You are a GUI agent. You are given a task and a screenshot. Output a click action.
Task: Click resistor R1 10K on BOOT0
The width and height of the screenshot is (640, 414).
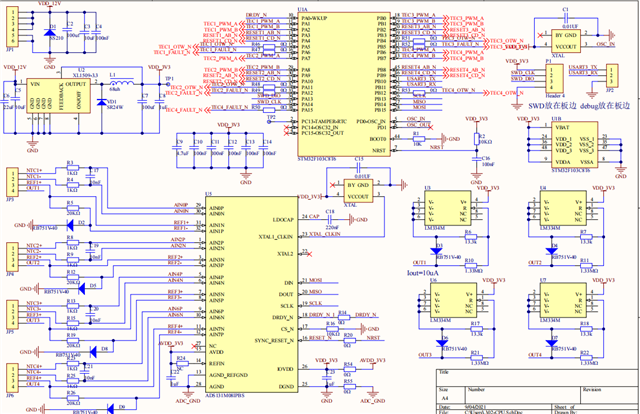click(x=417, y=139)
